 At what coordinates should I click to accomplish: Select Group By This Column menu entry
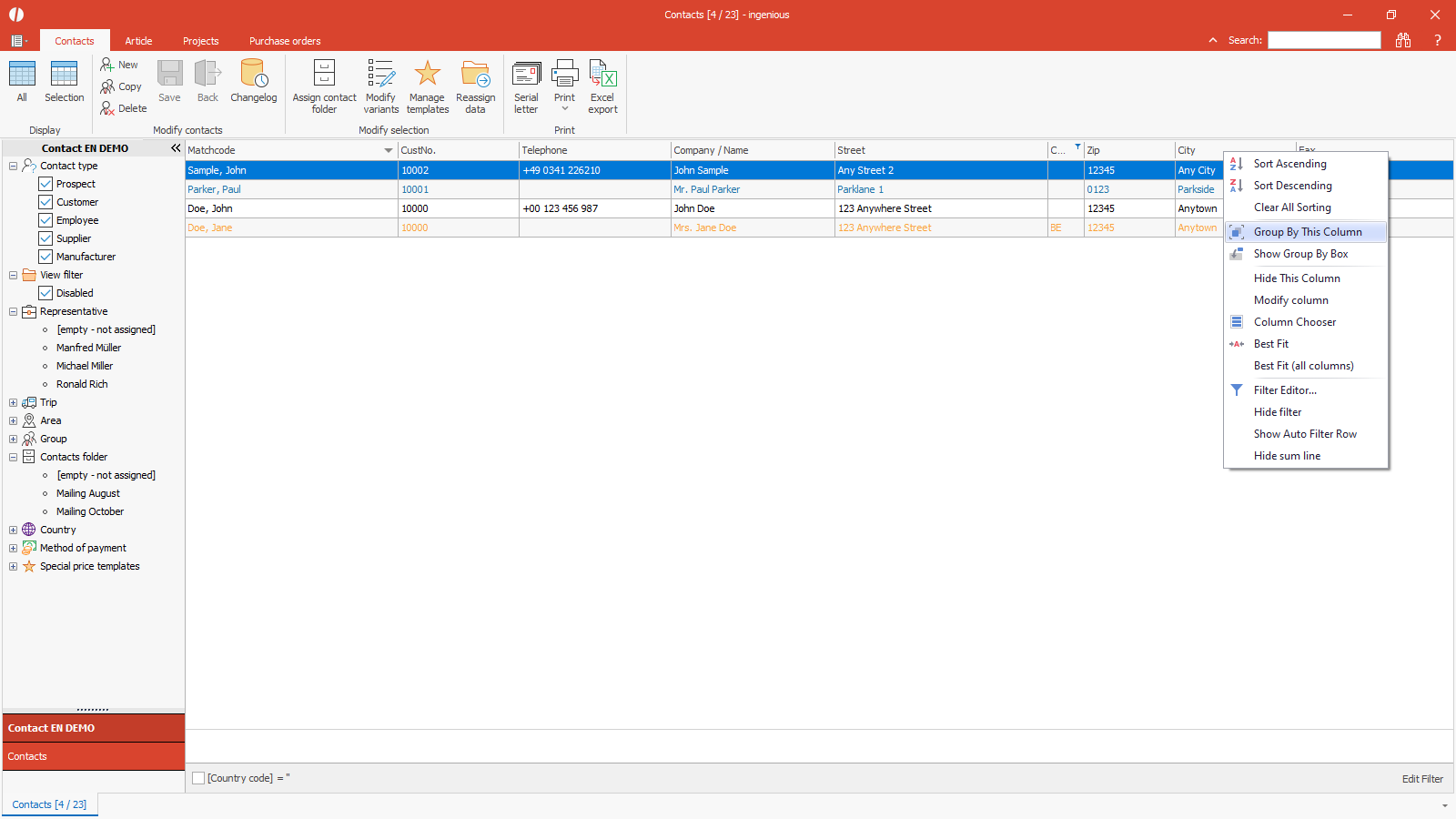coord(1307,232)
